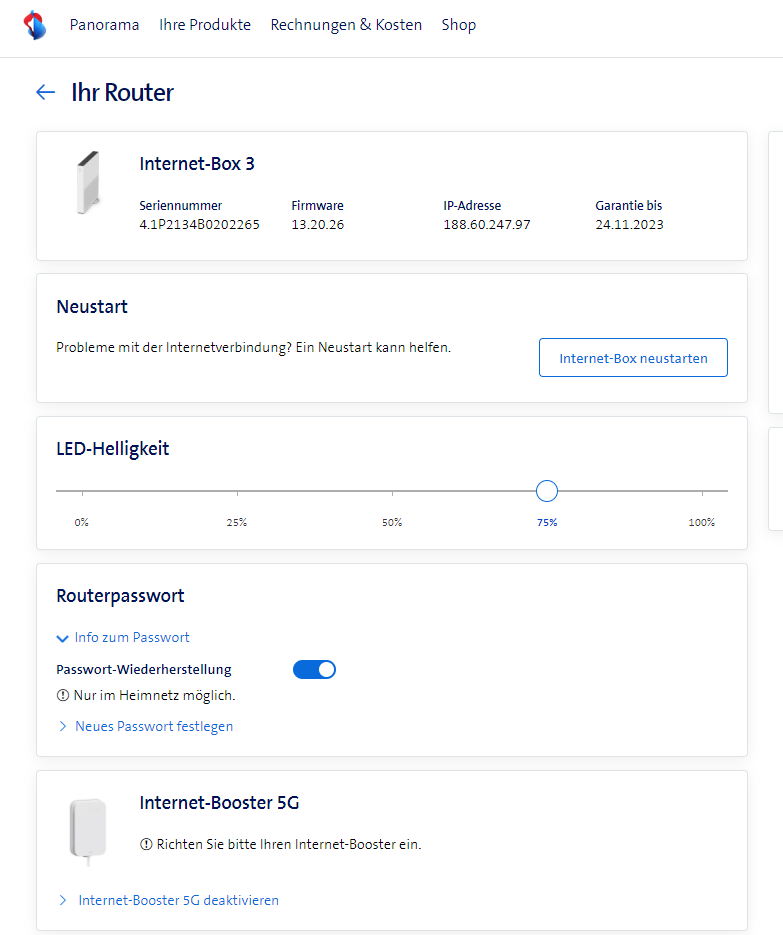Click the warning icon beside Internet-Booster setup notice
Screen dimensions: 783x935
pos(147,844)
